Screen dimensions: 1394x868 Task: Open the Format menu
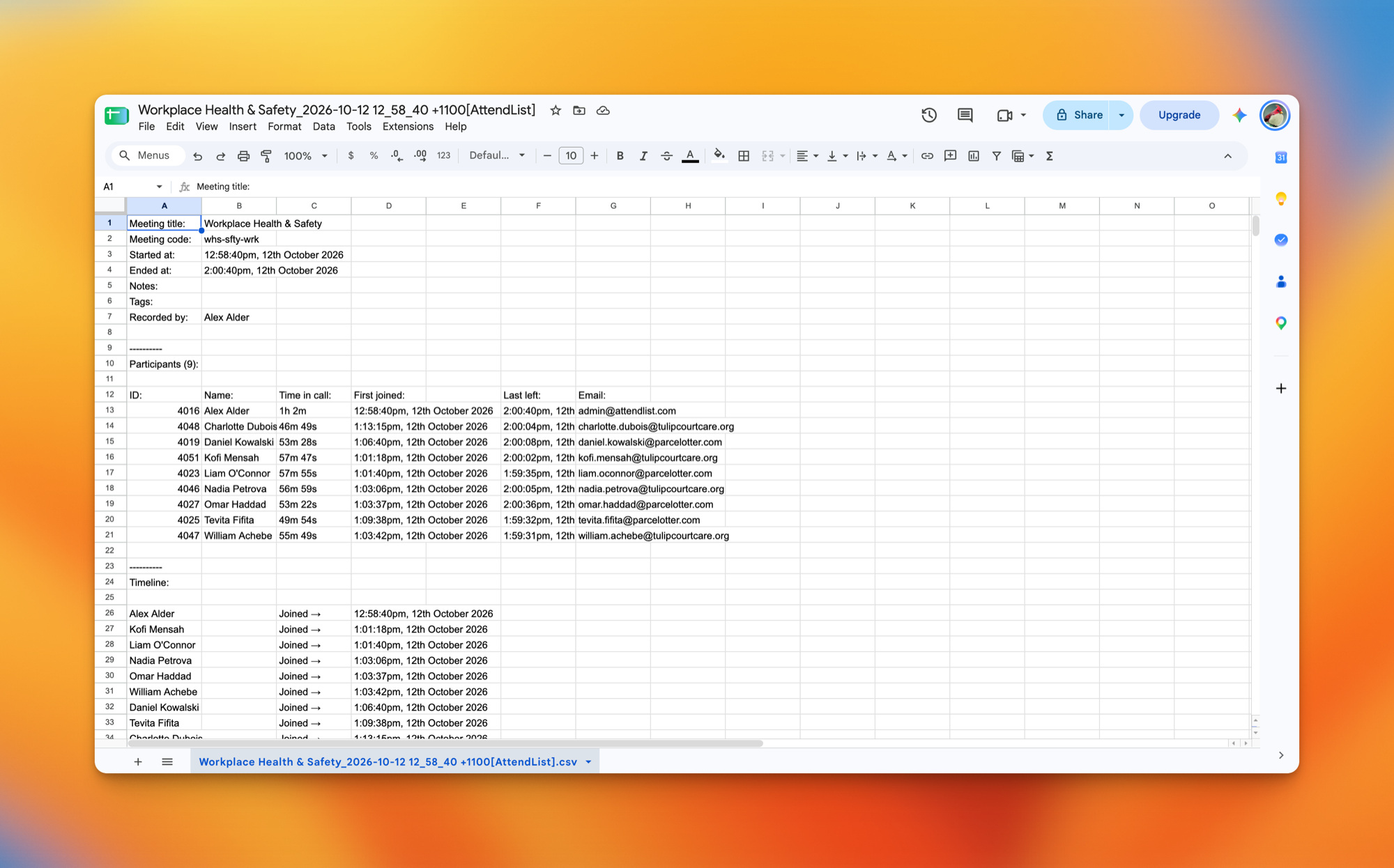(x=284, y=127)
